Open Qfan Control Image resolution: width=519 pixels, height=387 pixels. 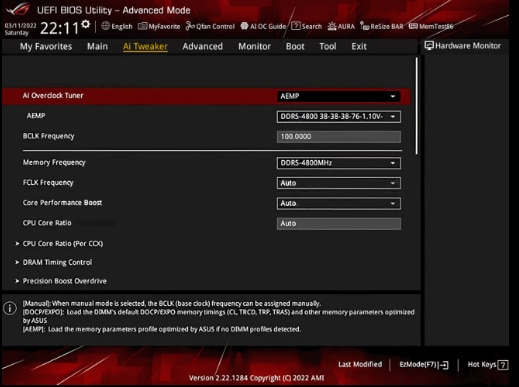coord(215,26)
